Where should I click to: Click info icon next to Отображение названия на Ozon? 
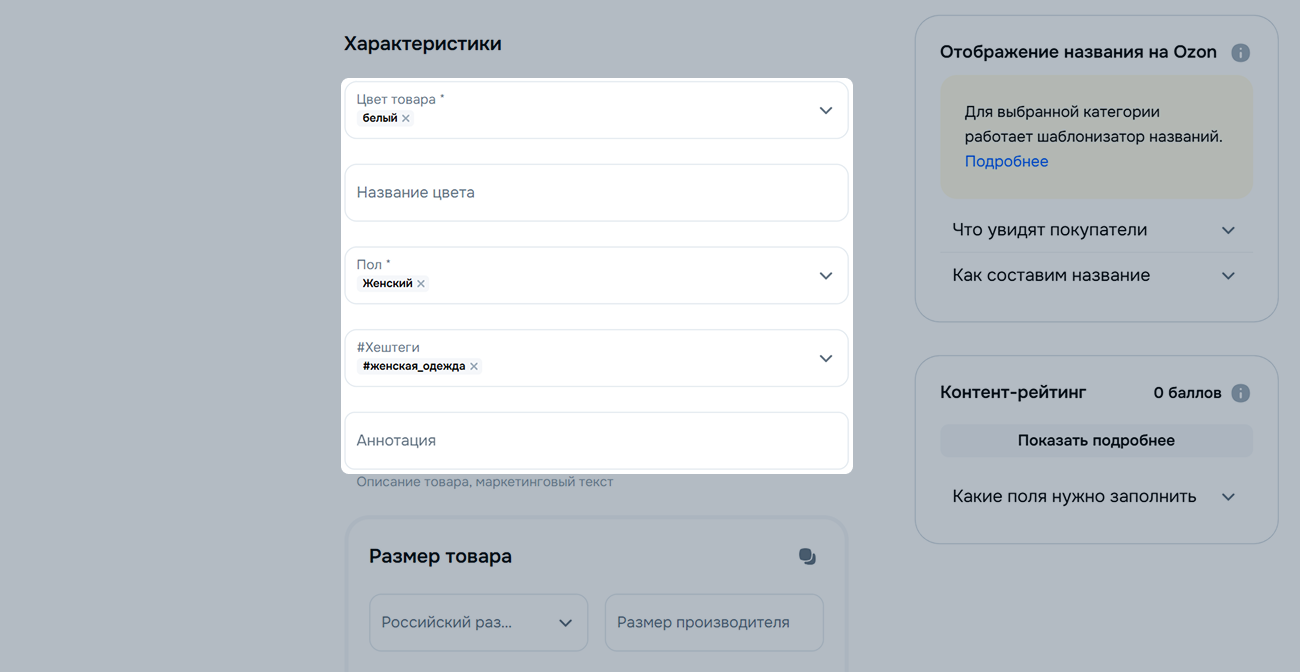[x=1240, y=53]
